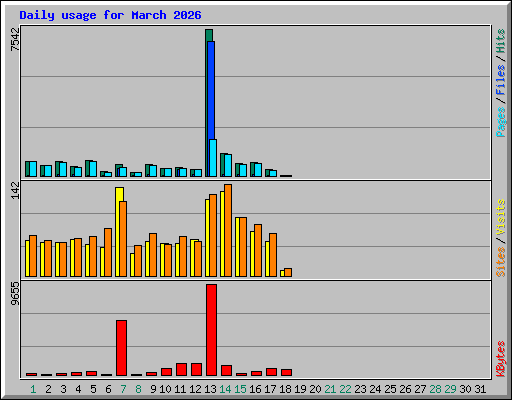
Task: Click the day 21 axis label
Action: [330, 389]
